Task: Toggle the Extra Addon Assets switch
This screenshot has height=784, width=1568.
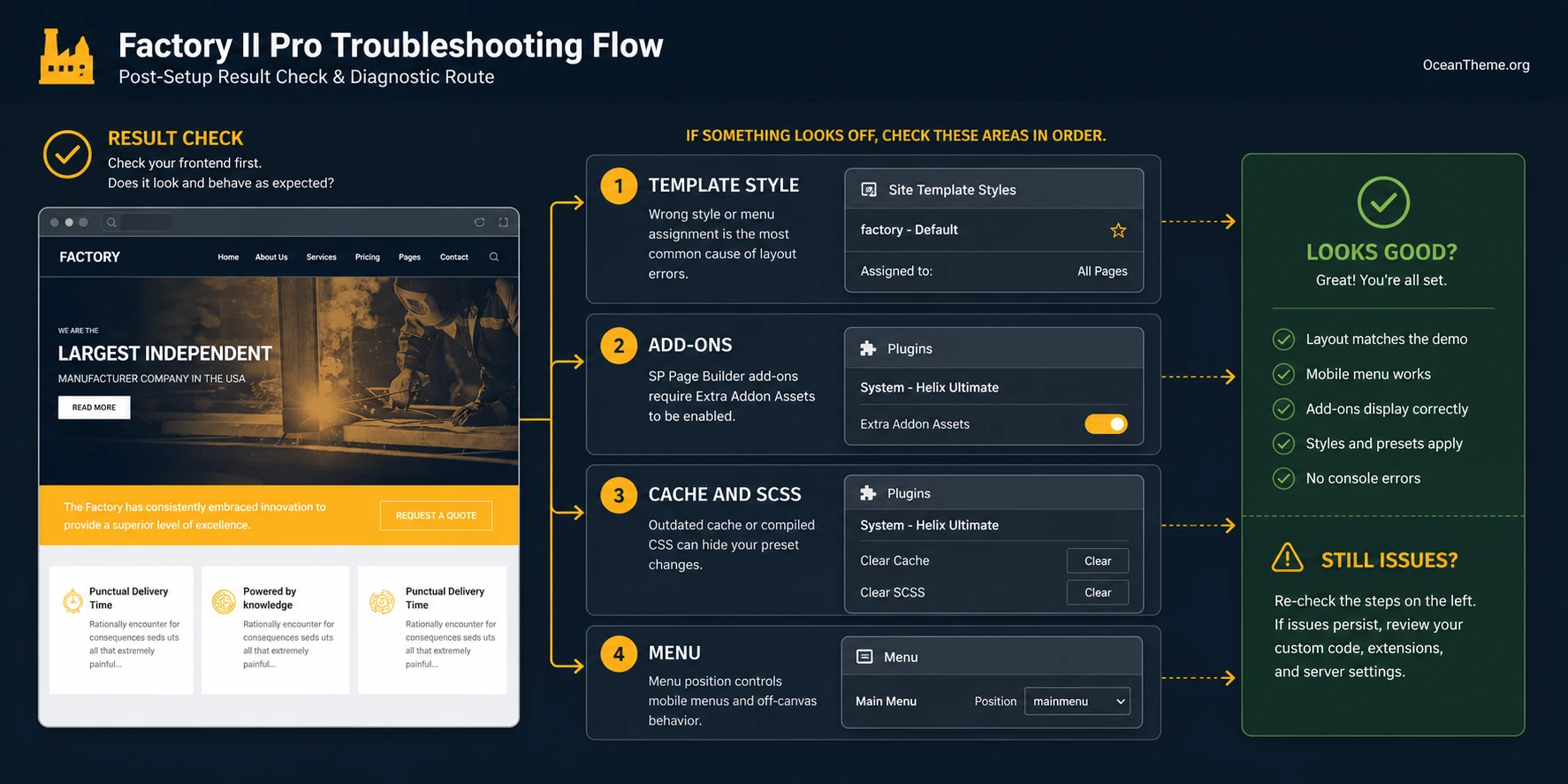Action: point(1106,424)
